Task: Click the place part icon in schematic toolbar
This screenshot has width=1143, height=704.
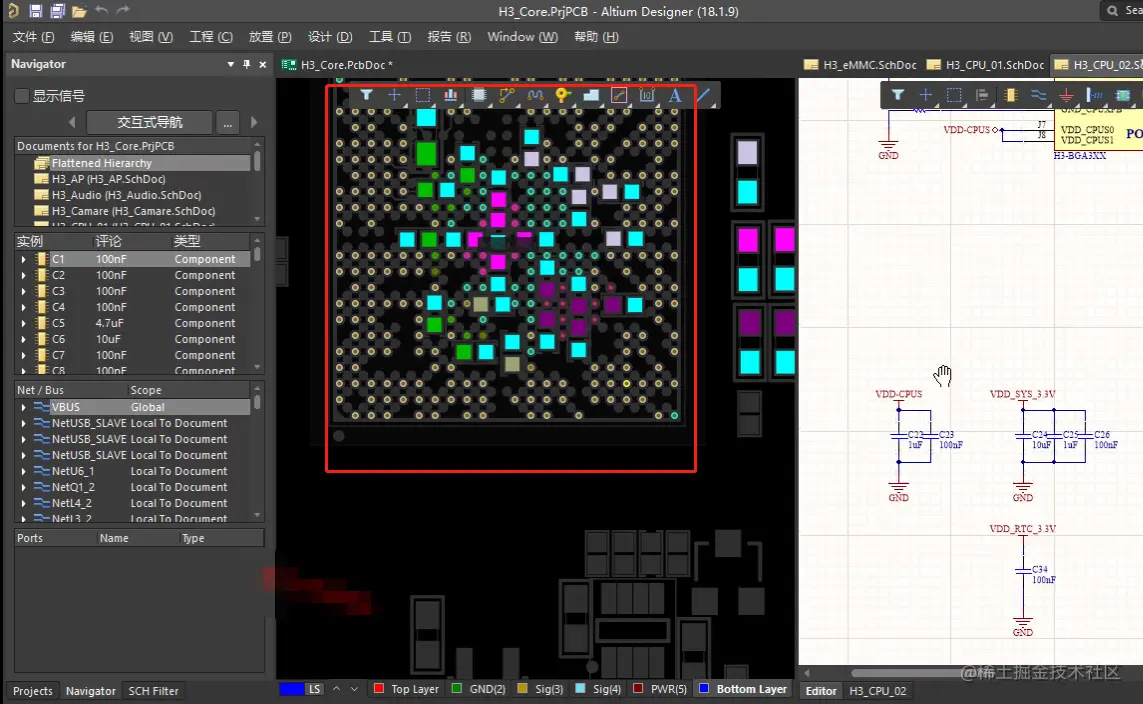Action: [x=1011, y=96]
